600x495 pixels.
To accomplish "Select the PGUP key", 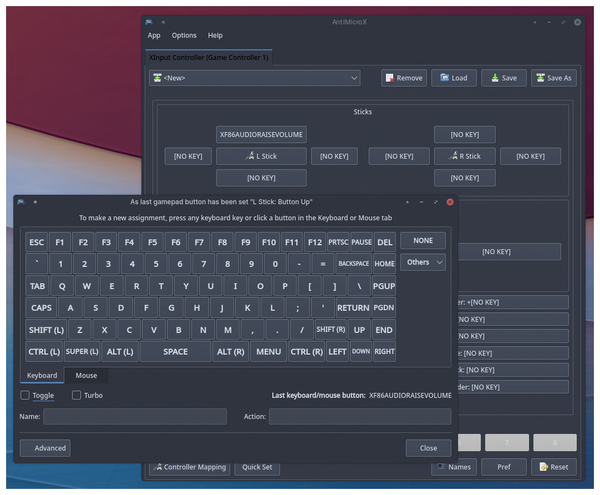I will click(x=384, y=286).
